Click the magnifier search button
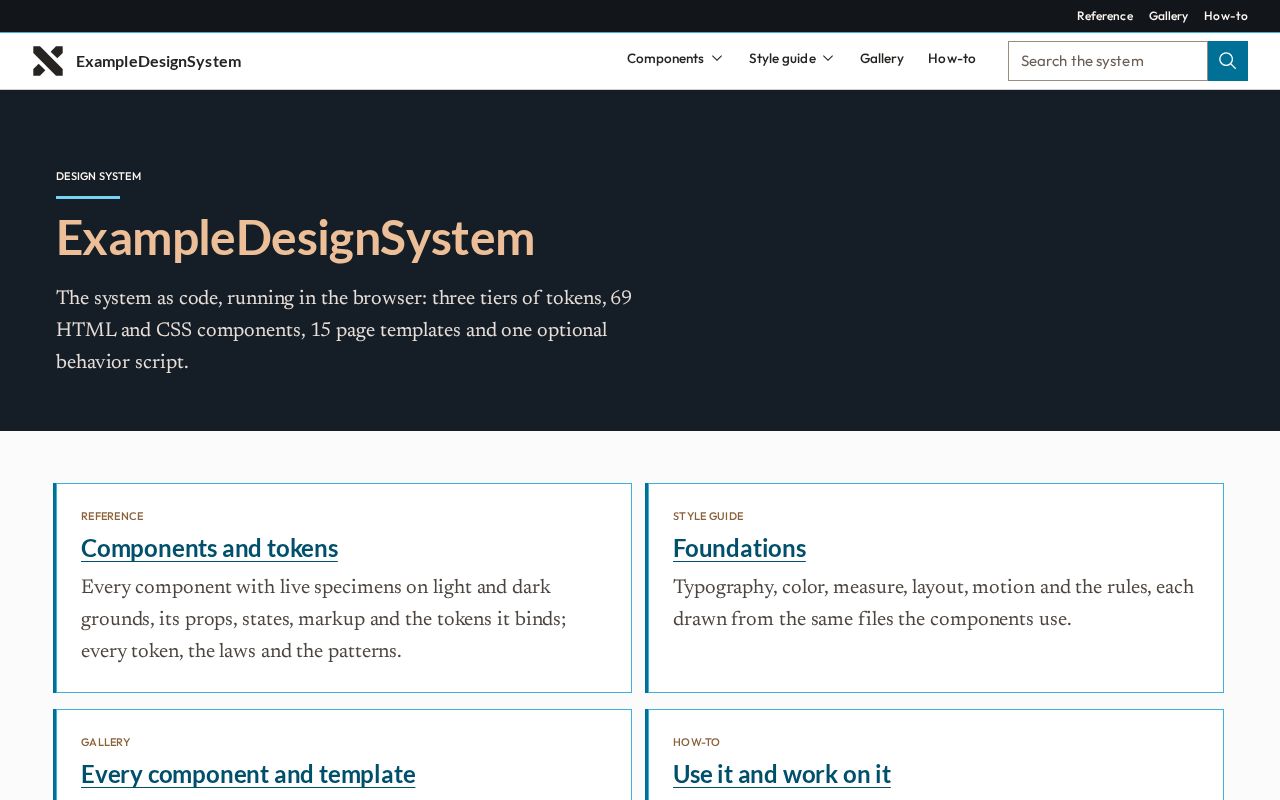 point(1228,61)
